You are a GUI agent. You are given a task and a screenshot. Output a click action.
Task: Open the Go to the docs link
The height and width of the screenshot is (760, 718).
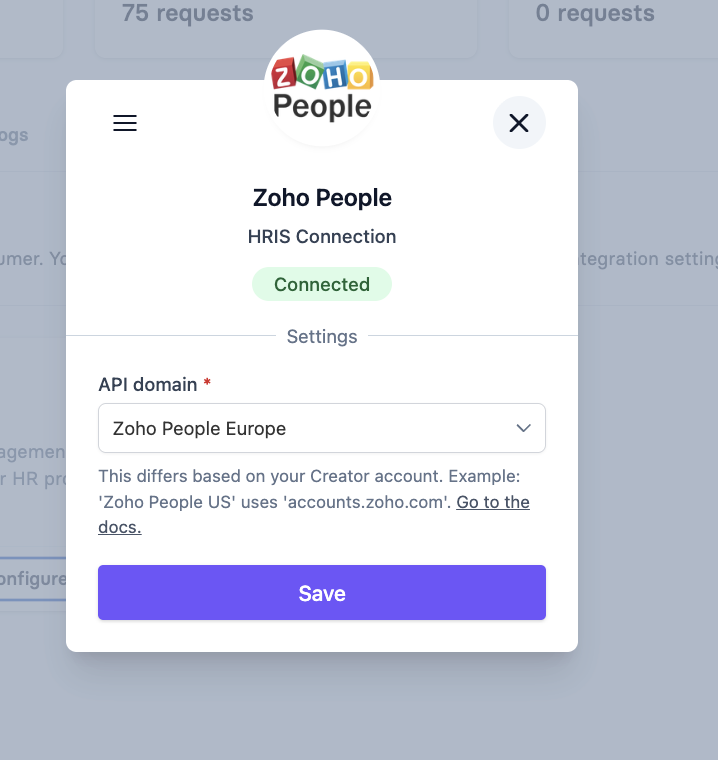click(x=493, y=503)
